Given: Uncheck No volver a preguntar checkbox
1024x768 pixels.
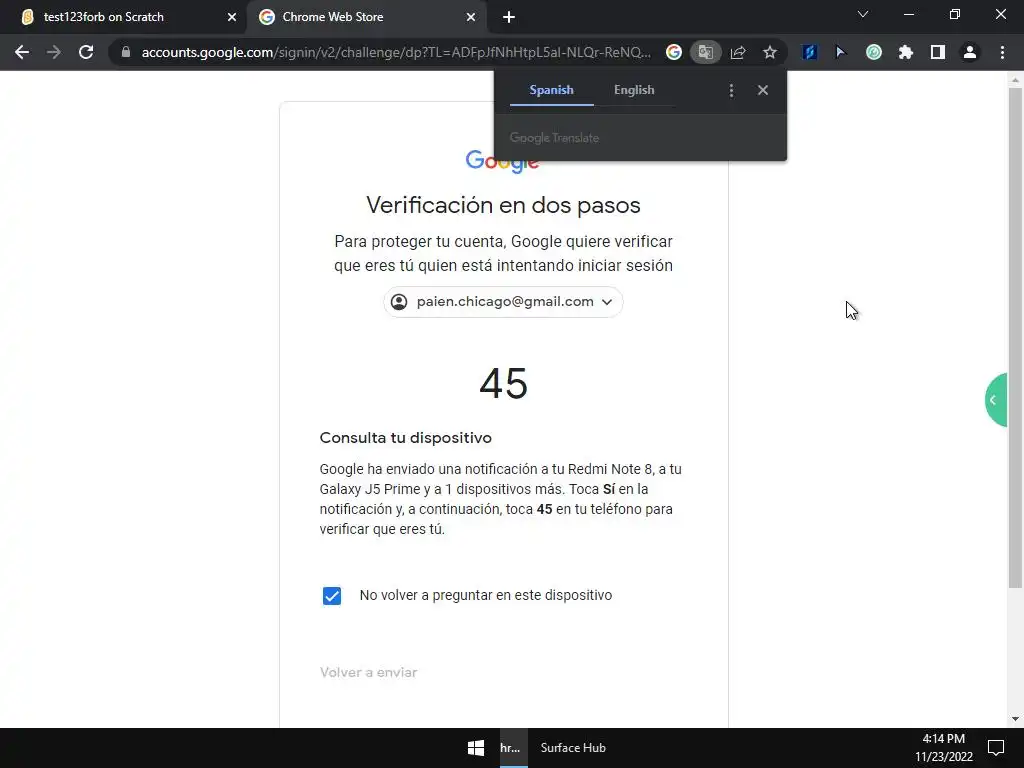Looking at the screenshot, I should (332, 596).
